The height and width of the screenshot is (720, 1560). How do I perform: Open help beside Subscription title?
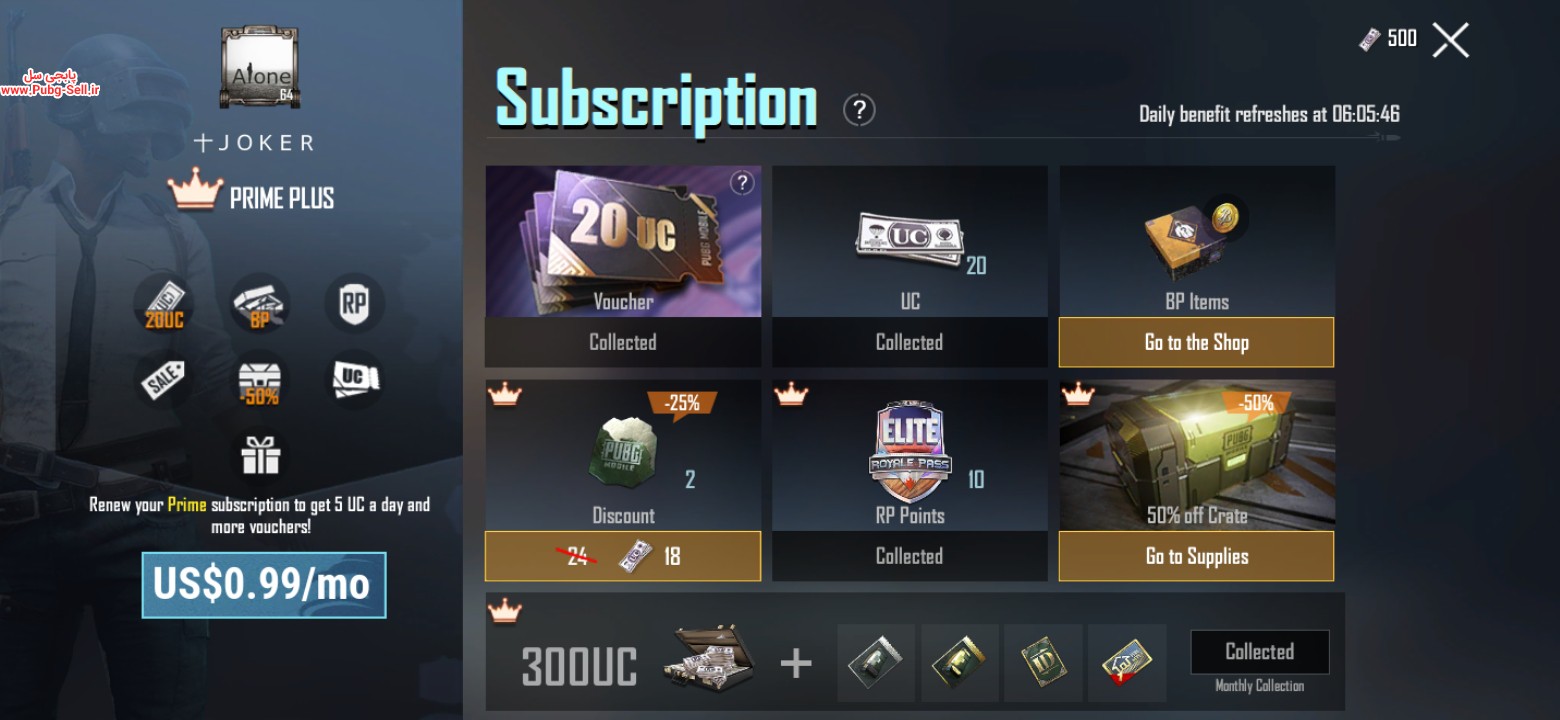[859, 110]
